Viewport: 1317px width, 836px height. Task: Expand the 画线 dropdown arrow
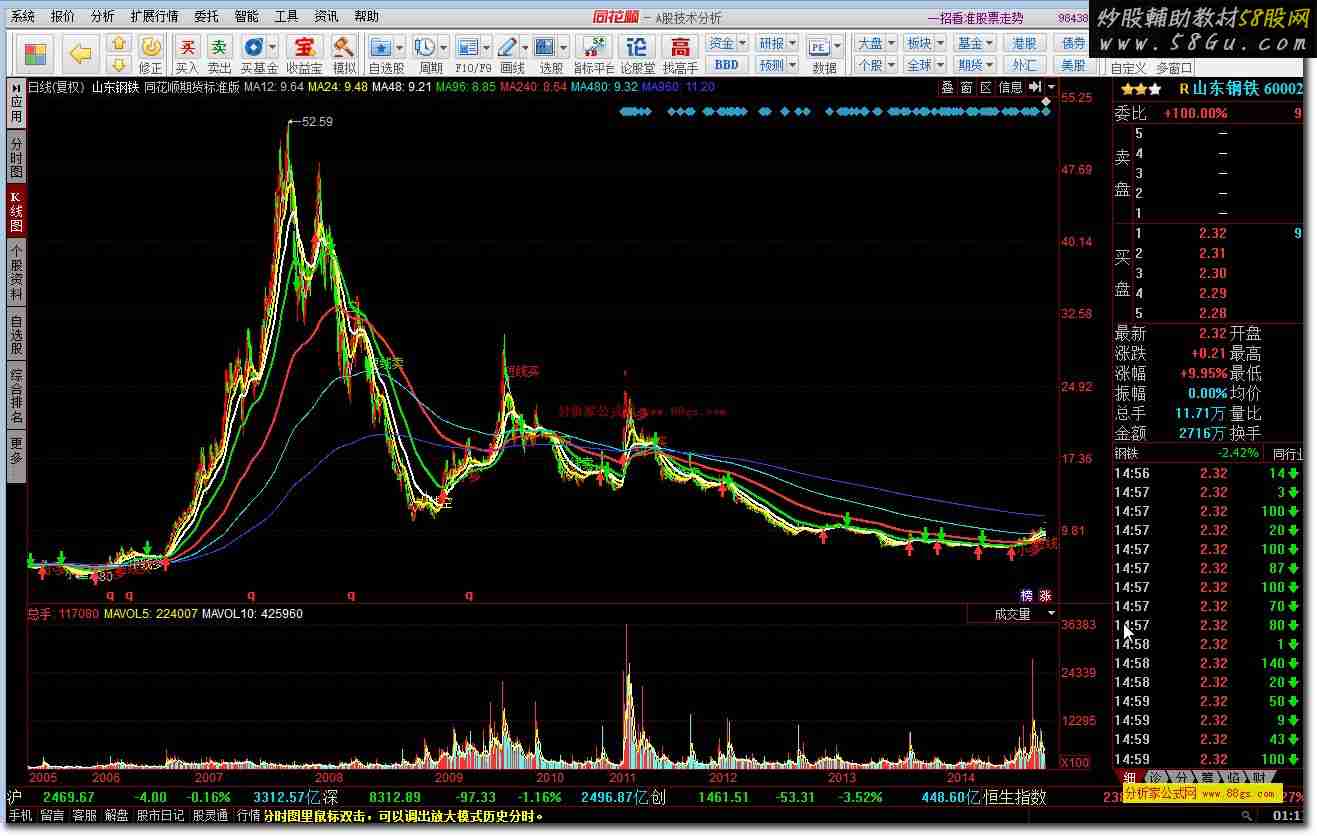pyautogui.click(x=526, y=47)
